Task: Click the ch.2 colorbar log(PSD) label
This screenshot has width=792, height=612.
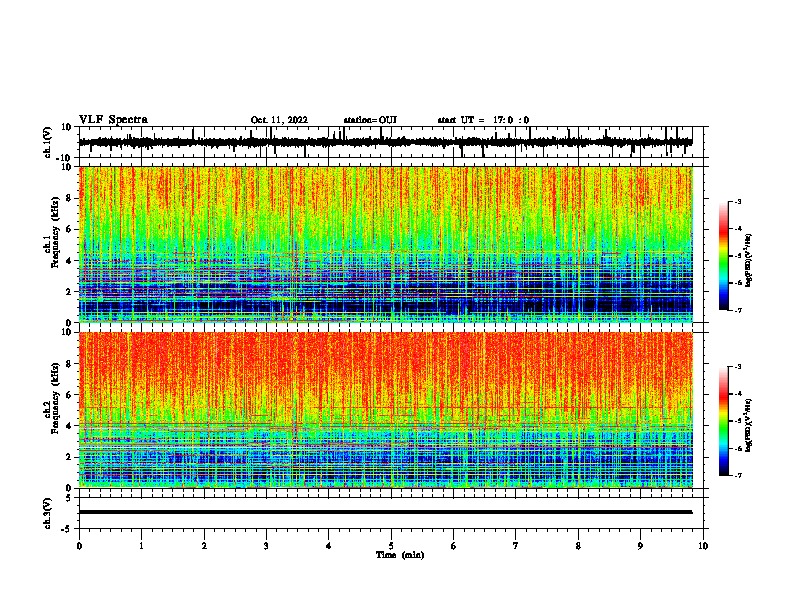Action: 749,426
